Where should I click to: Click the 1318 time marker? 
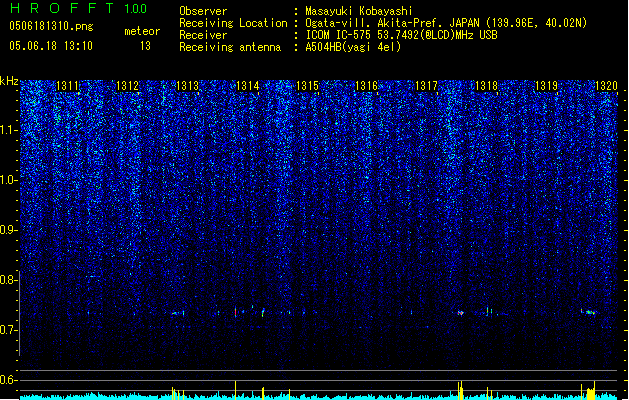pyautogui.click(x=486, y=86)
